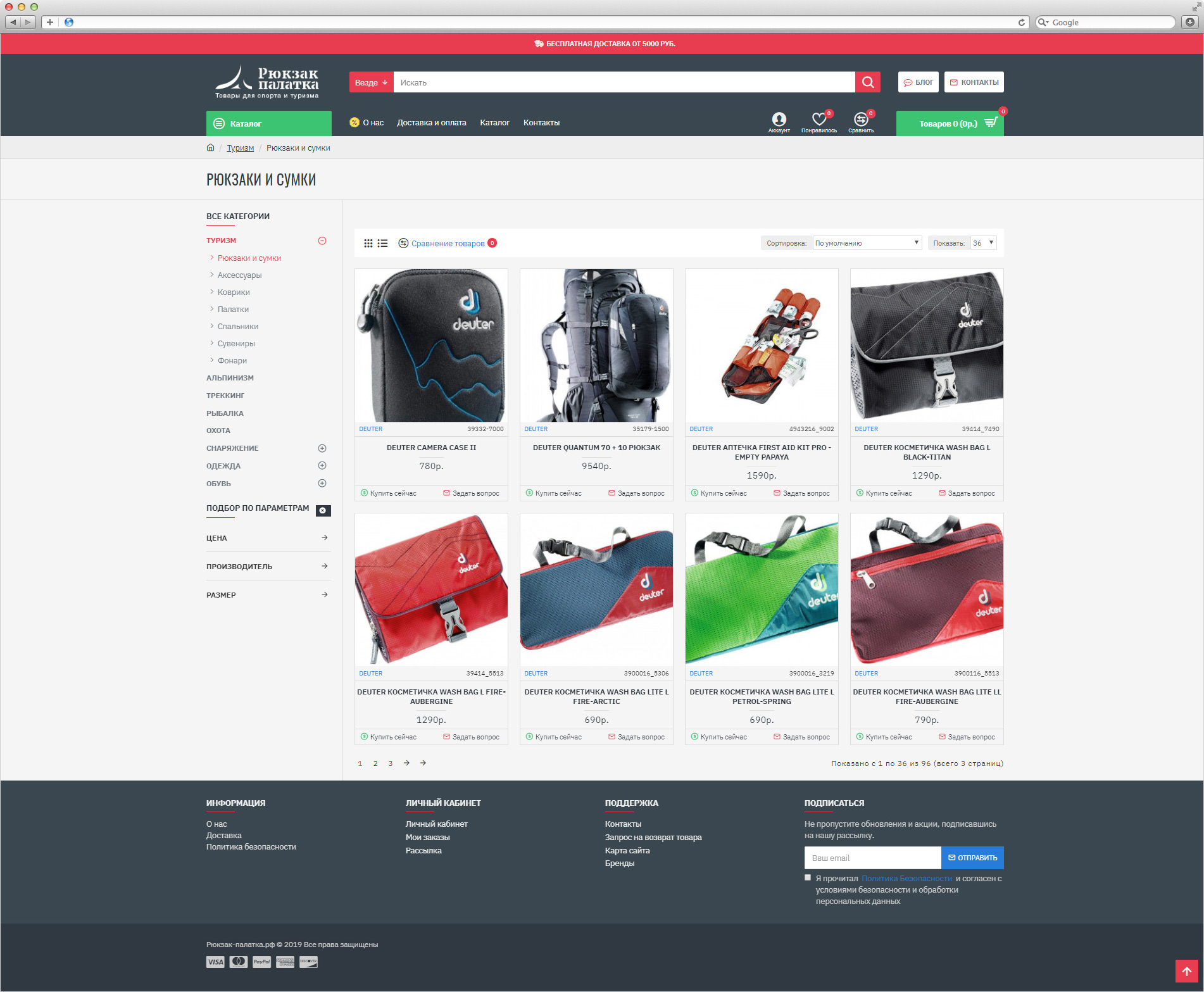This screenshot has height=992, width=1204.
Task: Switch to grid view layout
Action: [x=368, y=243]
